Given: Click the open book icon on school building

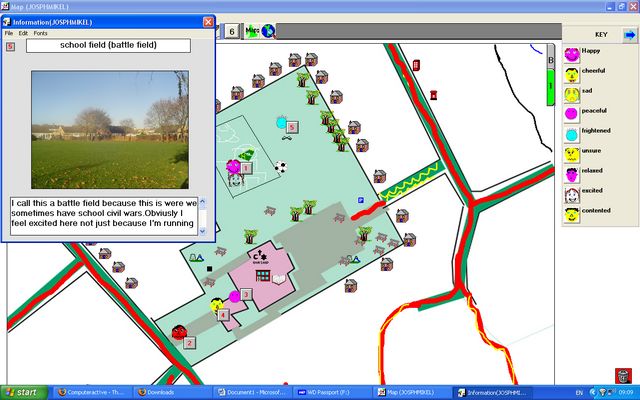Looking at the screenshot, I should [279, 280].
